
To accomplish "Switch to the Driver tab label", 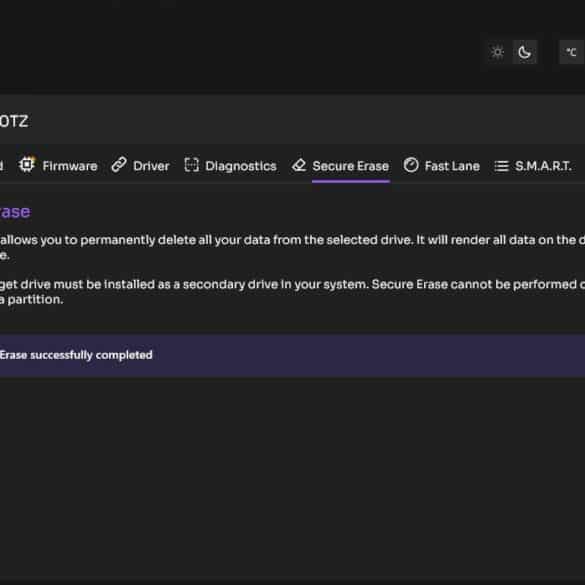I will point(151,166).
